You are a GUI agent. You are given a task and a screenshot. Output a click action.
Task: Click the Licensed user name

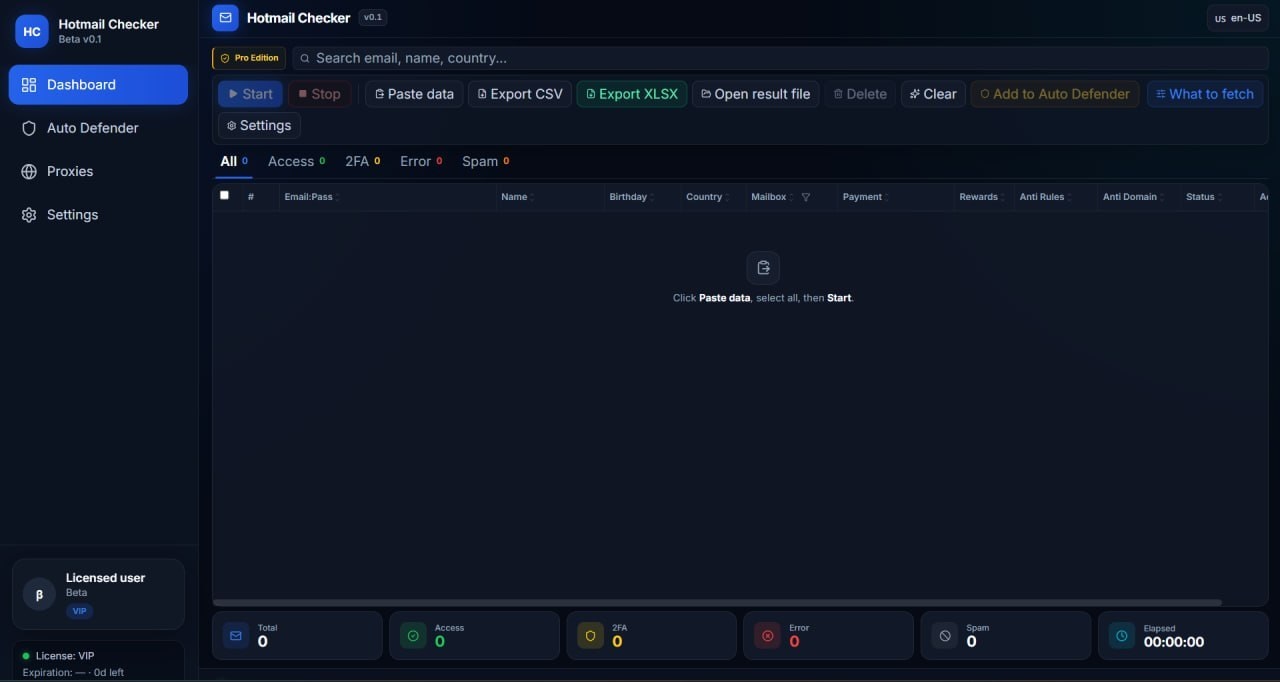click(x=105, y=578)
